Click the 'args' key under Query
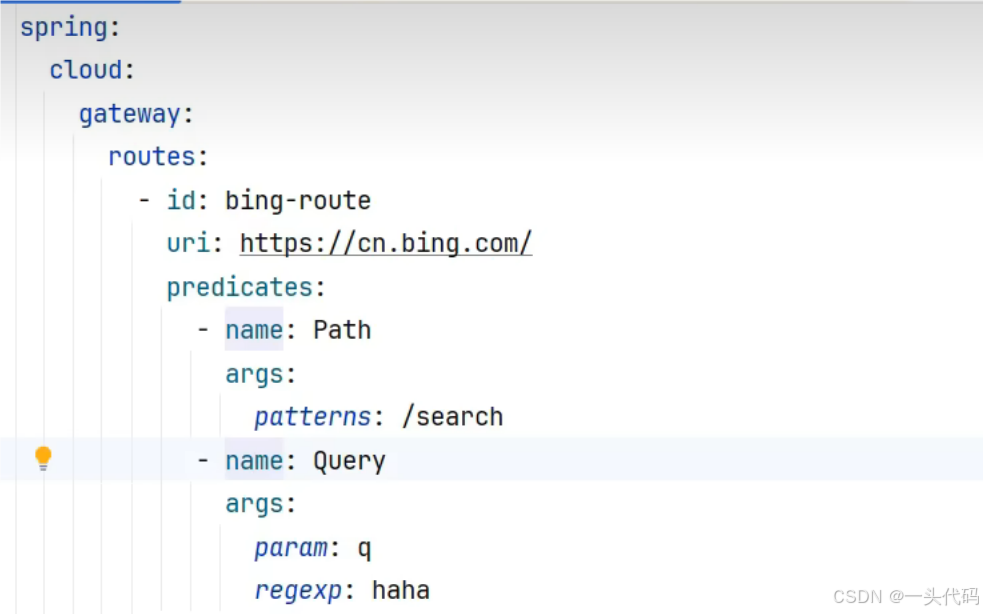 click(254, 504)
